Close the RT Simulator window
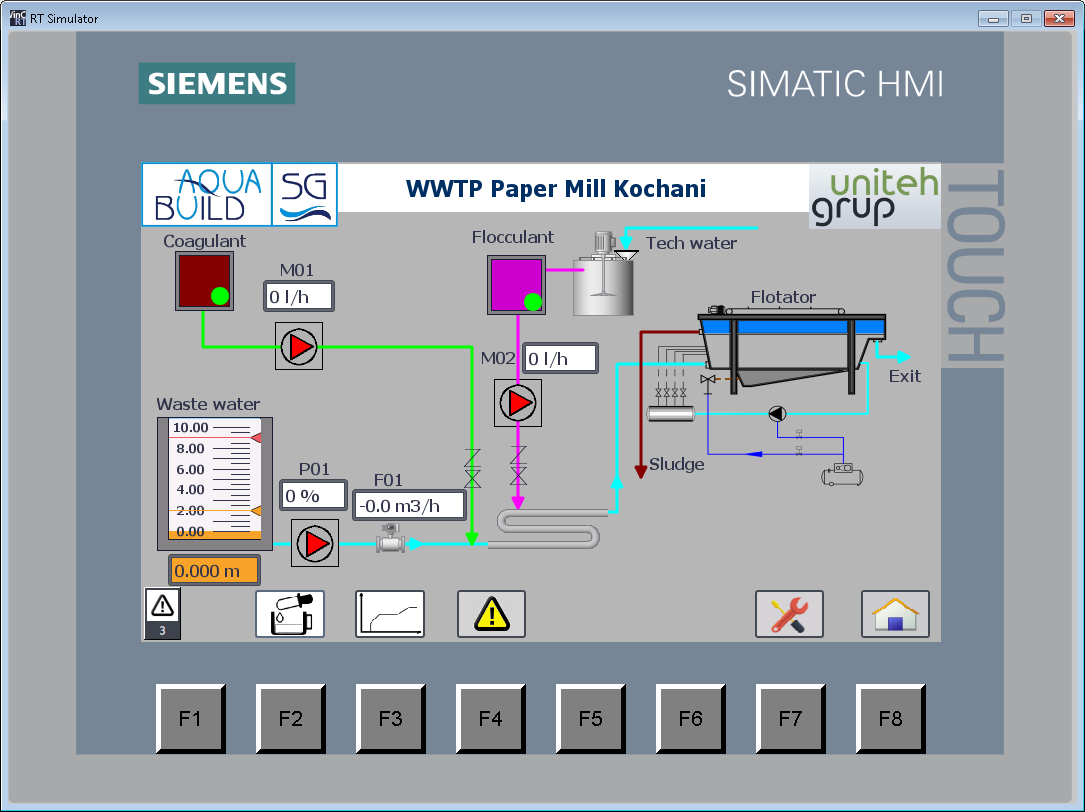Screen dimensions: 1085x812 click(1059, 19)
